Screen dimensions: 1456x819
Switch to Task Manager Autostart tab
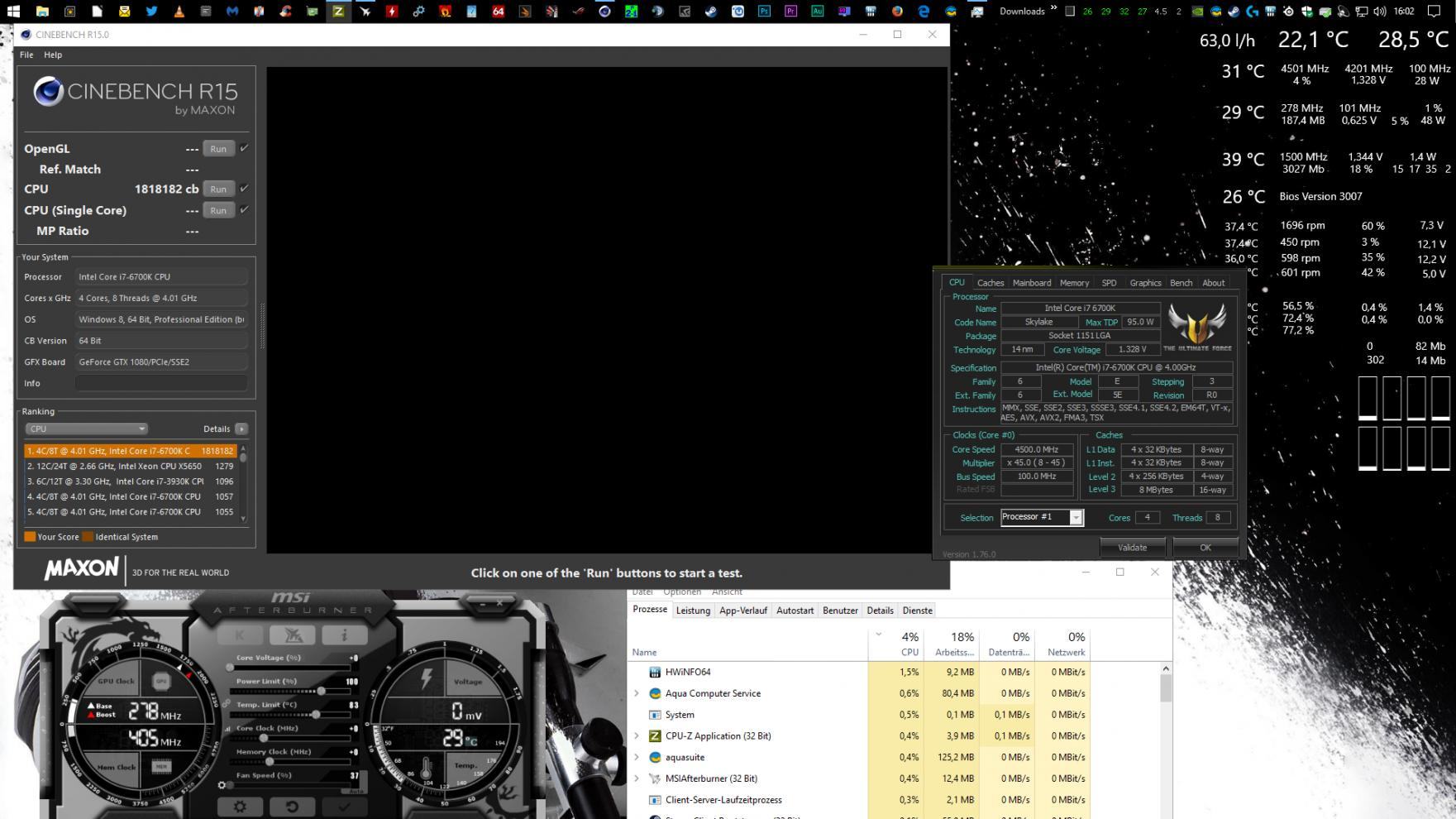[x=795, y=611]
